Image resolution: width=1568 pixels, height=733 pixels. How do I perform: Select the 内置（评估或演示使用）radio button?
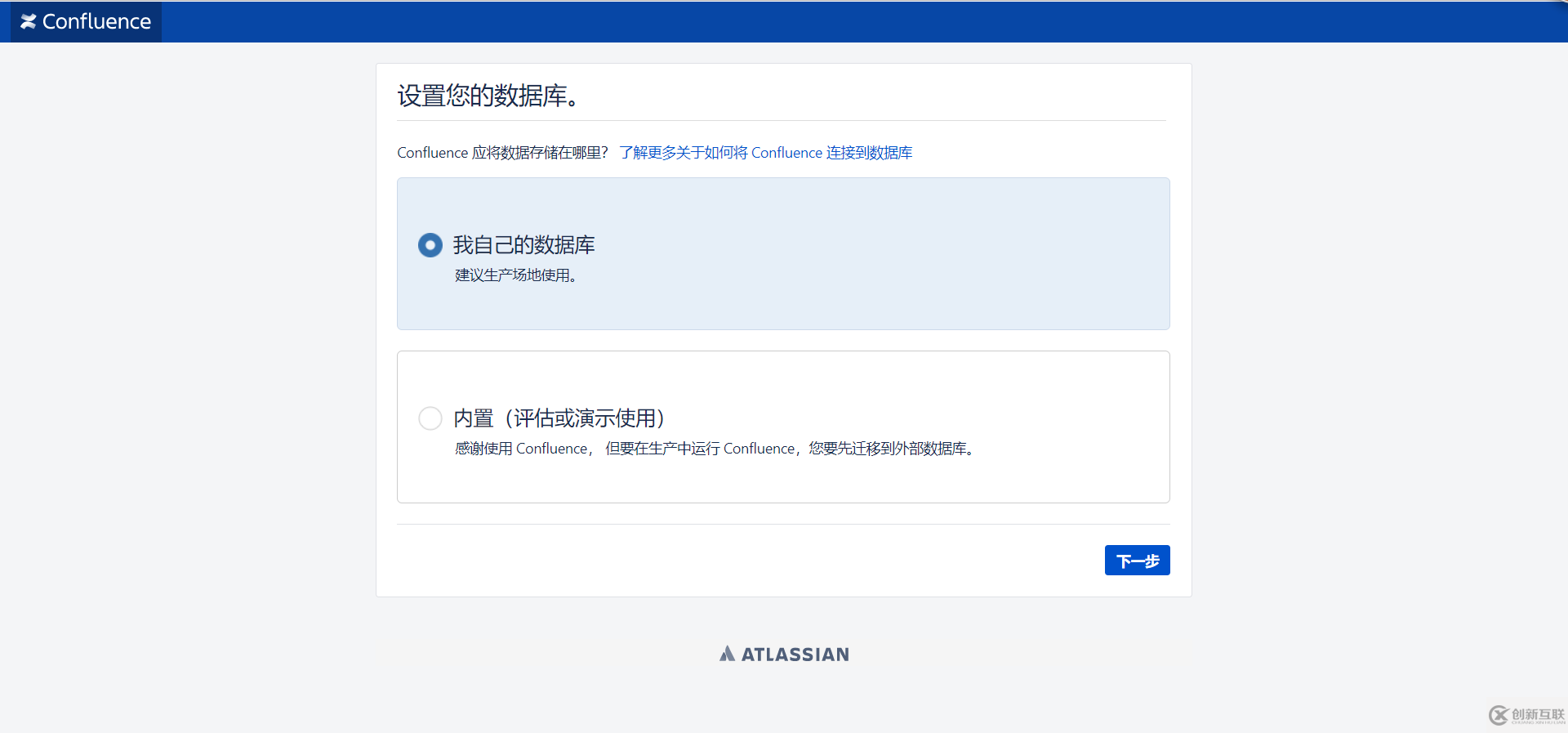(x=430, y=418)
